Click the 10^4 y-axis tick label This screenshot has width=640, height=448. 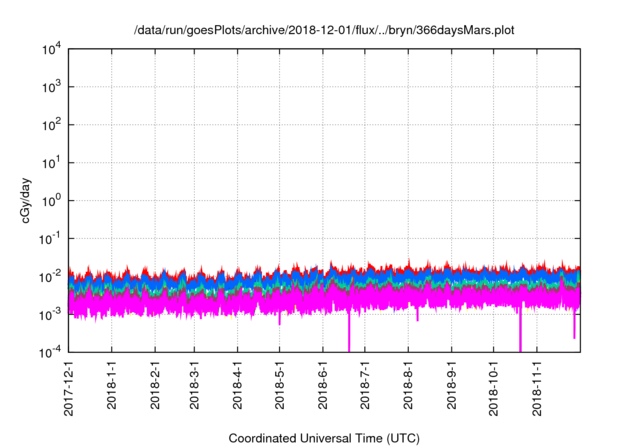[50, 49]
